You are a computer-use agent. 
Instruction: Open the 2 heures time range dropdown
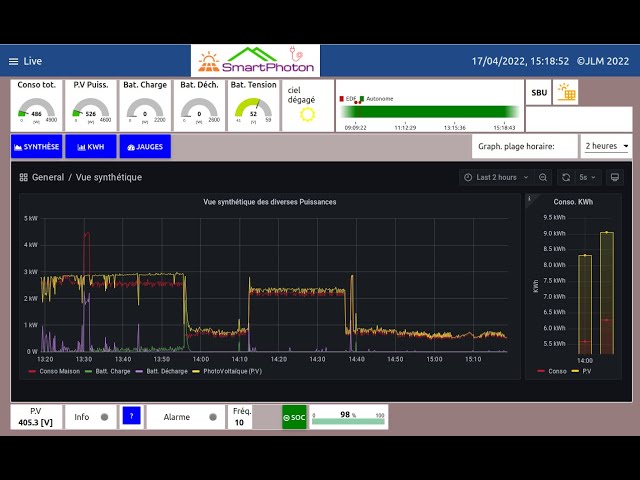click(607, 146)
